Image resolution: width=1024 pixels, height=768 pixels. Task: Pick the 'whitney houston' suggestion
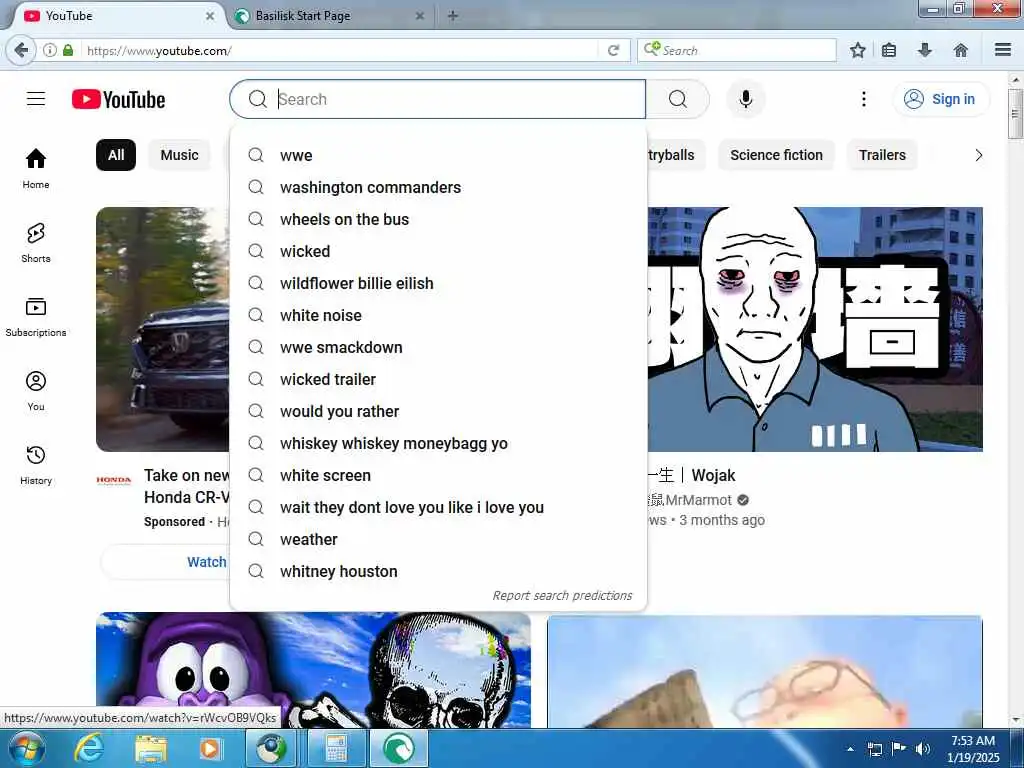pos(438,571)
